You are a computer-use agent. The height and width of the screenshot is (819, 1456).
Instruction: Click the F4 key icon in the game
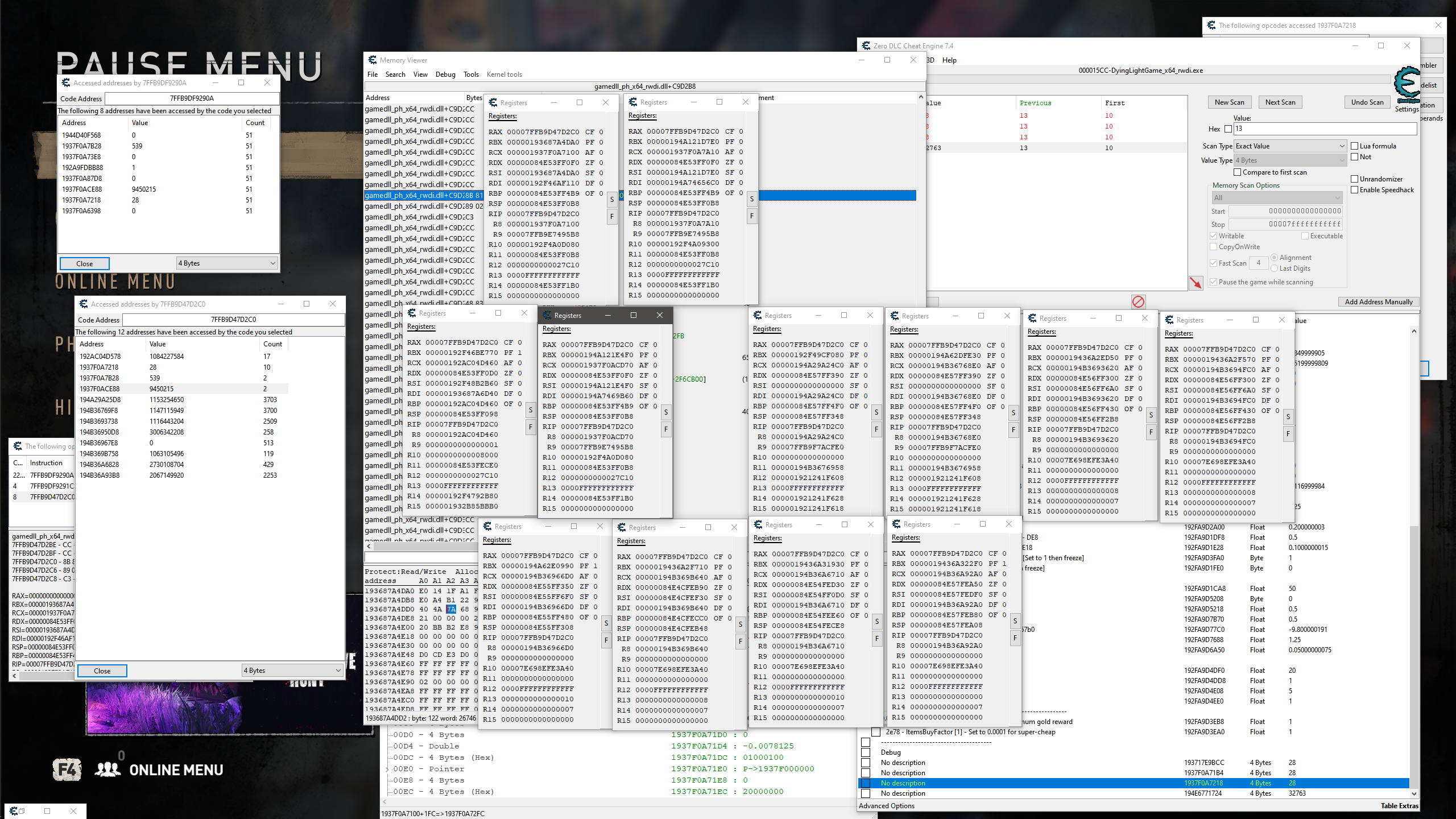tap(66, 770)
